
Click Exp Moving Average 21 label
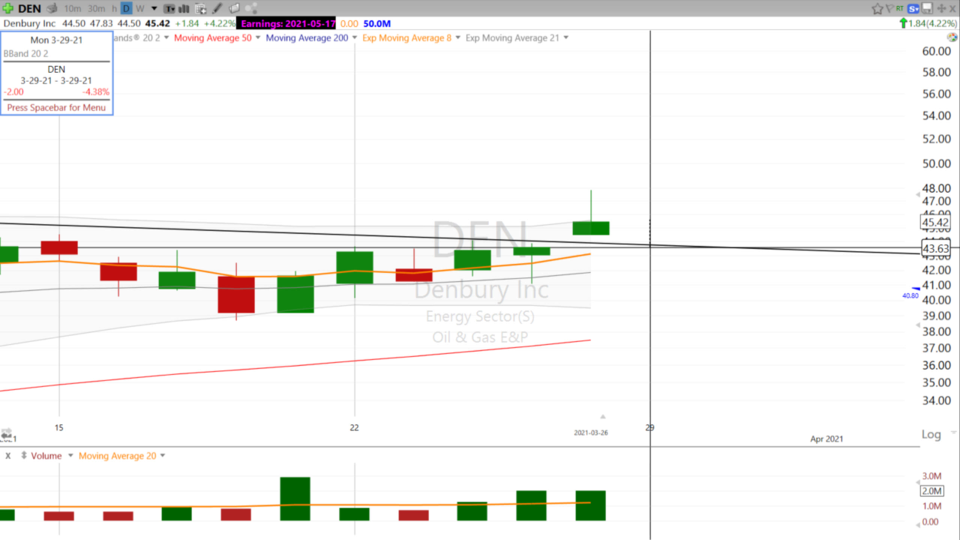coord(512,38)
